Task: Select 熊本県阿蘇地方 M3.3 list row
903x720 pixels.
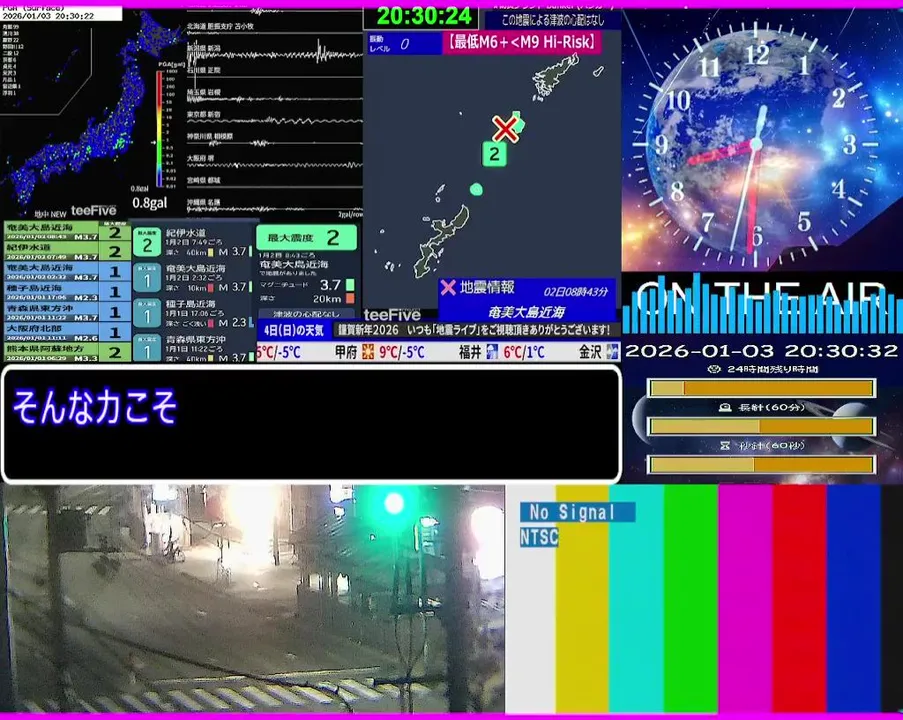Action: tap(67, 353)
